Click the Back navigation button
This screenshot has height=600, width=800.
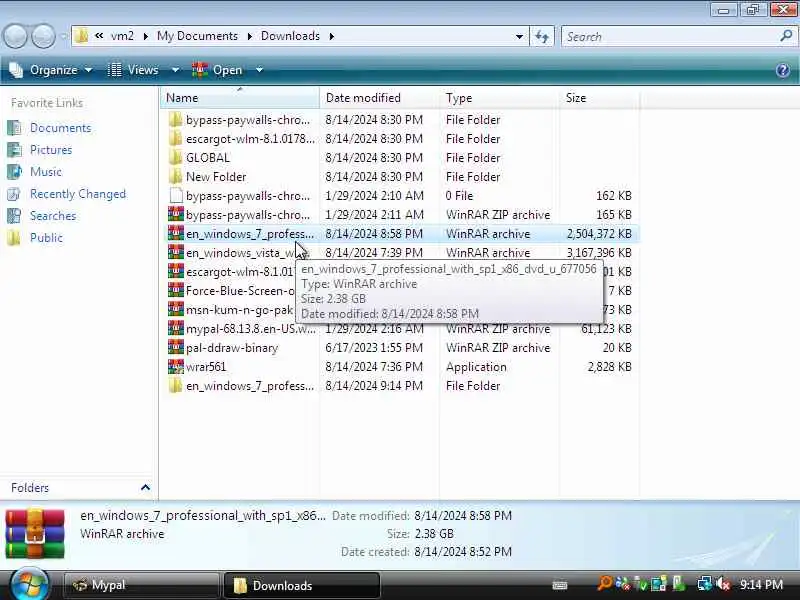point(15,37)
